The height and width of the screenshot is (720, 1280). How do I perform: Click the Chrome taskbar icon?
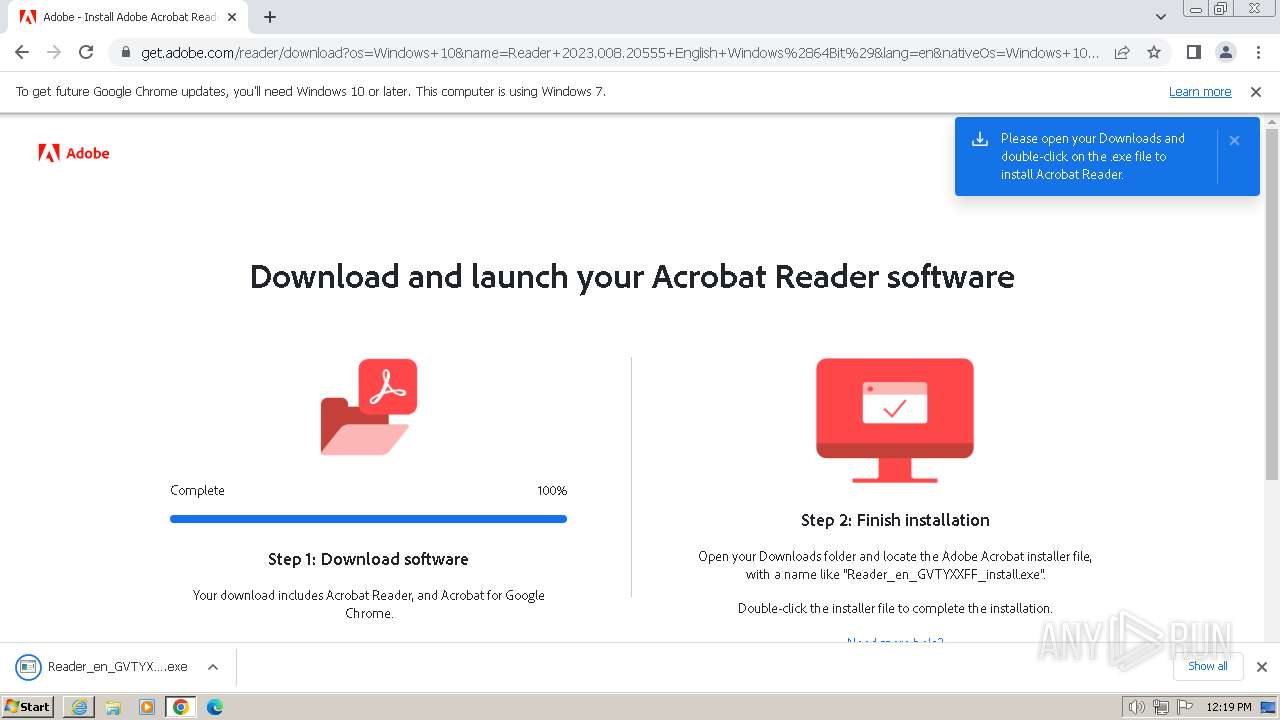[181, 707]
